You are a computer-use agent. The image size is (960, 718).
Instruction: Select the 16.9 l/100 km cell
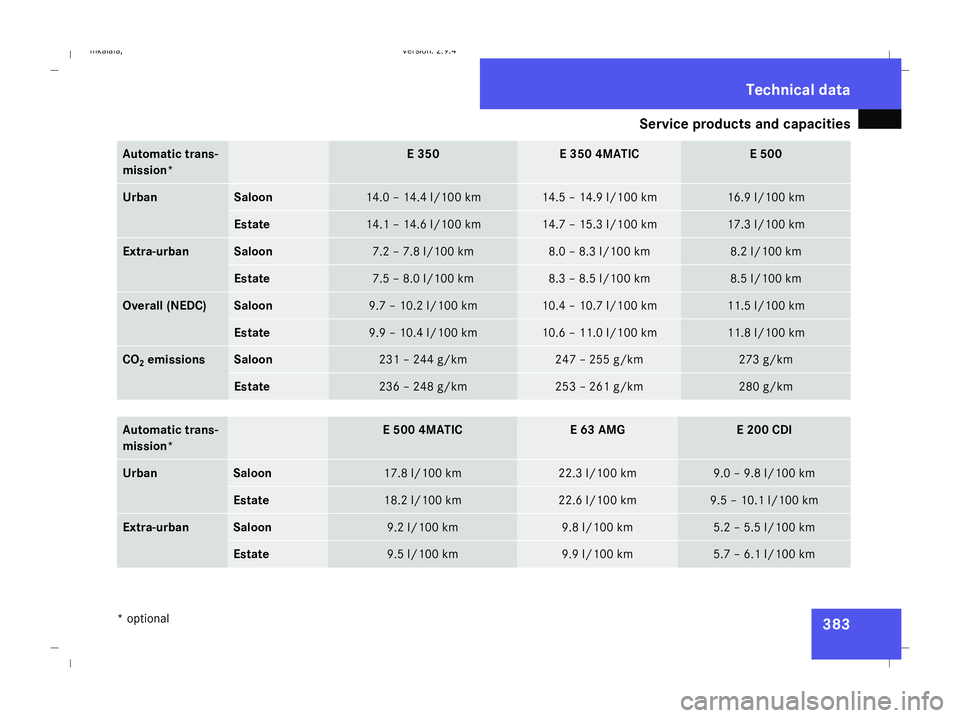click(765, 197)
